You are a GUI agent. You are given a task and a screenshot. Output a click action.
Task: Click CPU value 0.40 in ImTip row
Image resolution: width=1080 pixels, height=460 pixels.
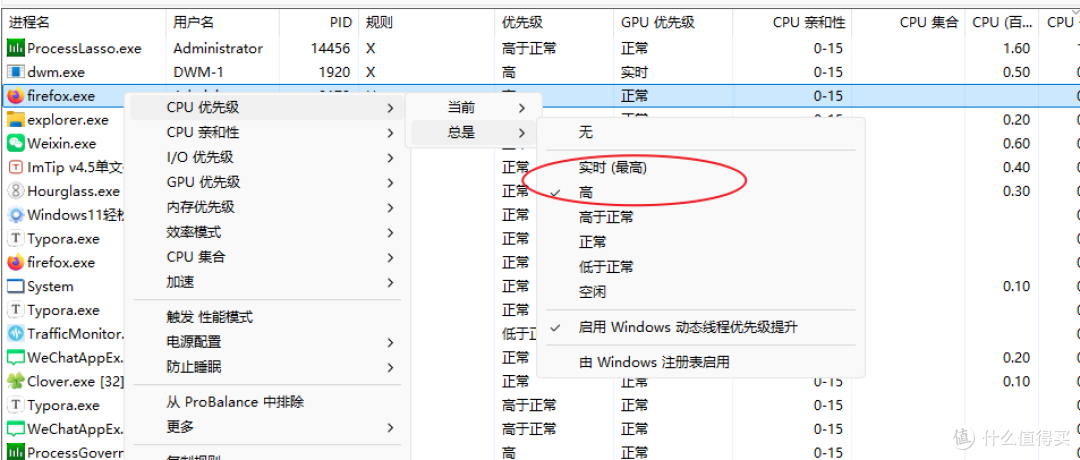(x=1017, y=167)
